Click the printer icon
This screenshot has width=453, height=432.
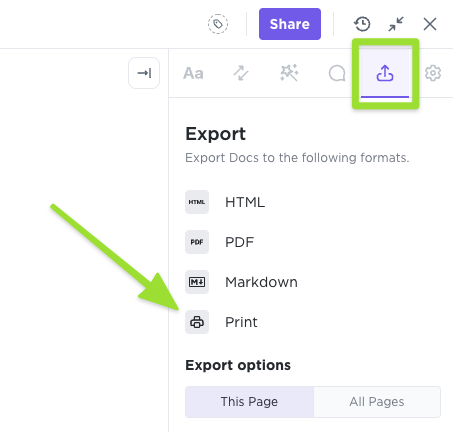(197, 322)
